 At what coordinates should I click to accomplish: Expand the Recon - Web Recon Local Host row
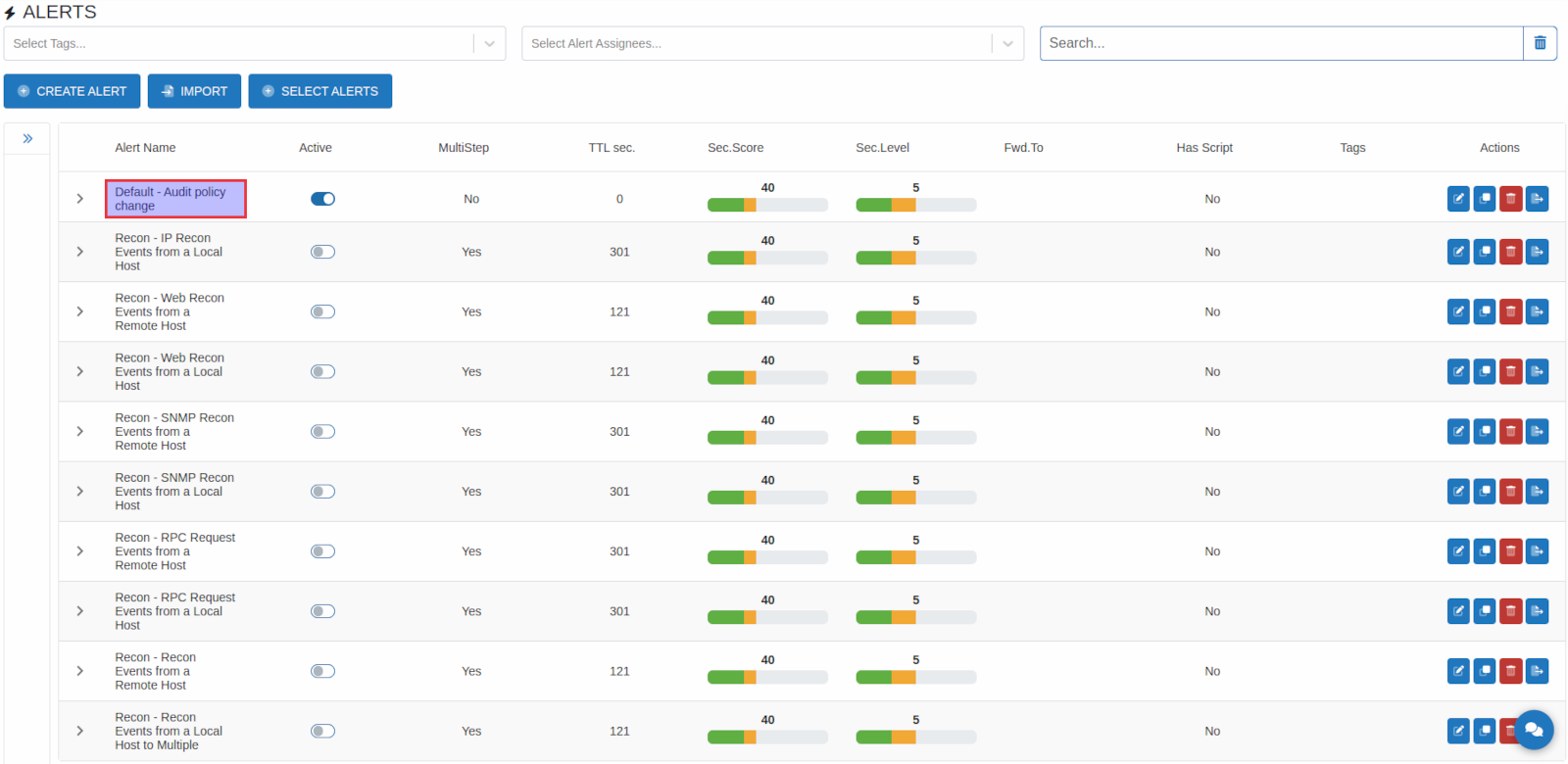pyautogui.click(x=80, y=371)
